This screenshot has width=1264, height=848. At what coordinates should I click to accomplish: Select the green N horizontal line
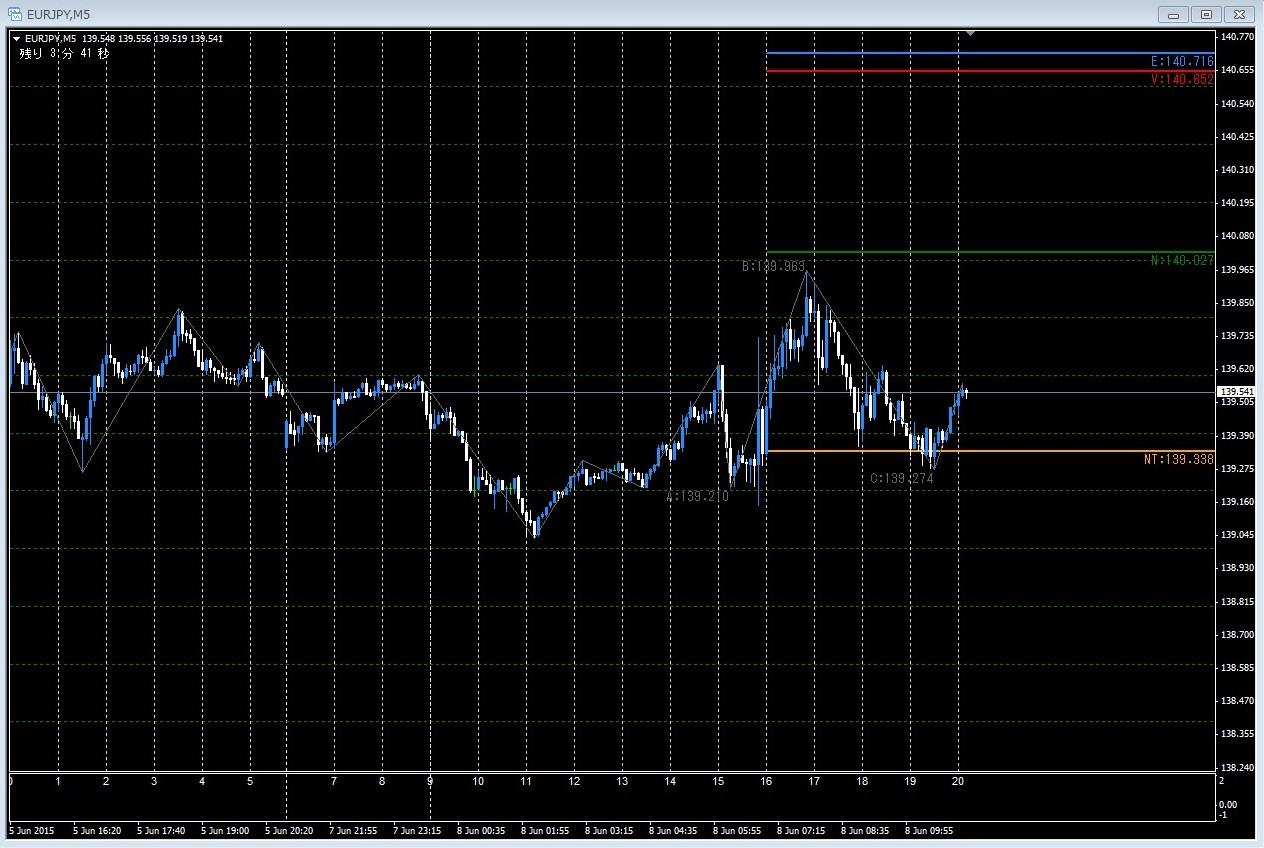(x=990, y=251)
